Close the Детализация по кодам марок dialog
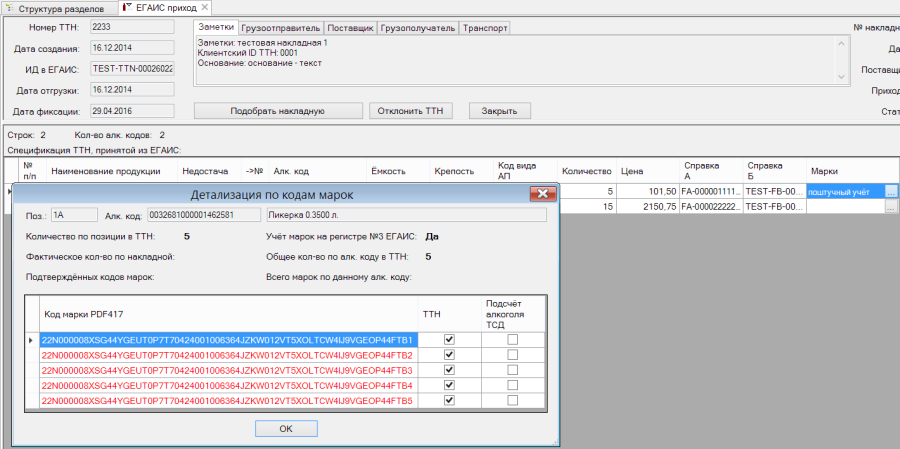This screenshot has height=449, width=900. click(542, 194)
